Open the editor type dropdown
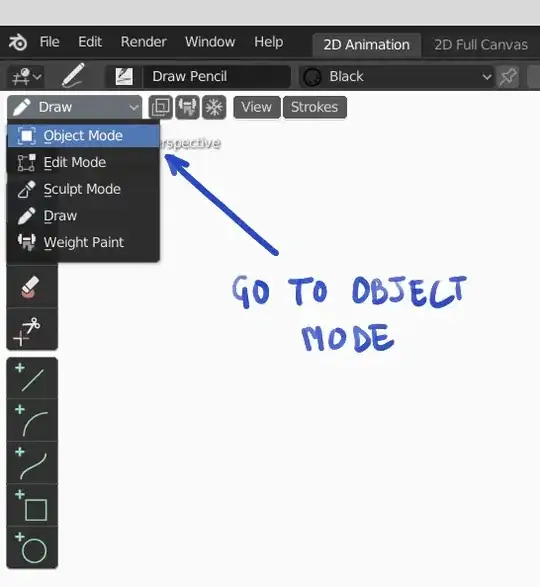 (x=26, y=77)
